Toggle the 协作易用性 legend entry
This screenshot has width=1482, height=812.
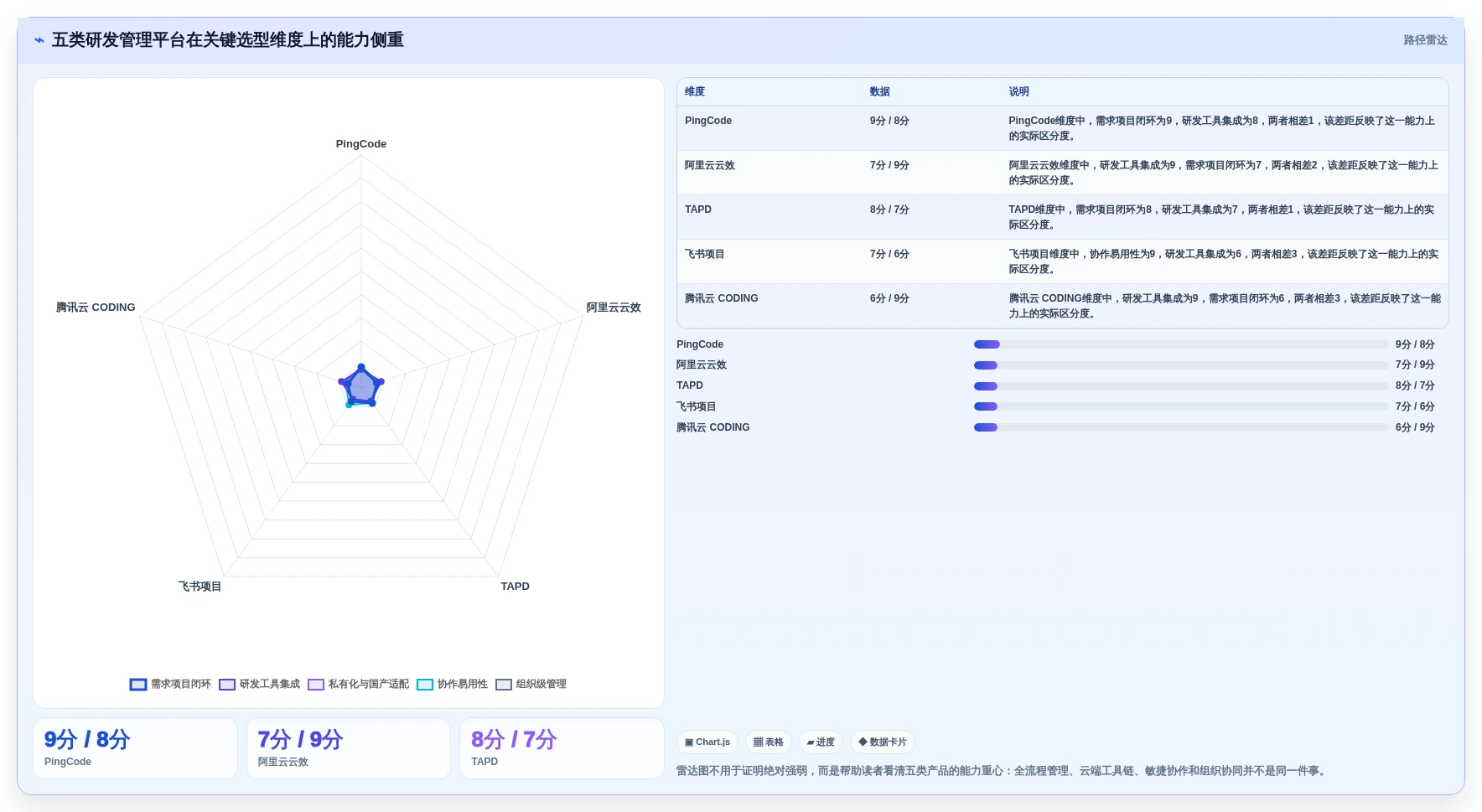[452, 684]
